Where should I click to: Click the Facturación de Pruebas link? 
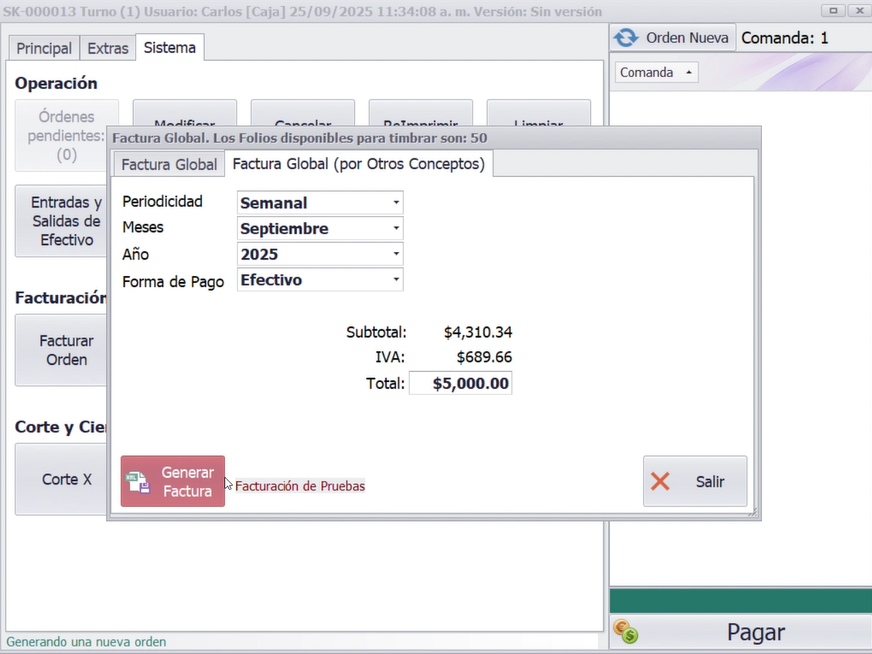click(300, 486)
